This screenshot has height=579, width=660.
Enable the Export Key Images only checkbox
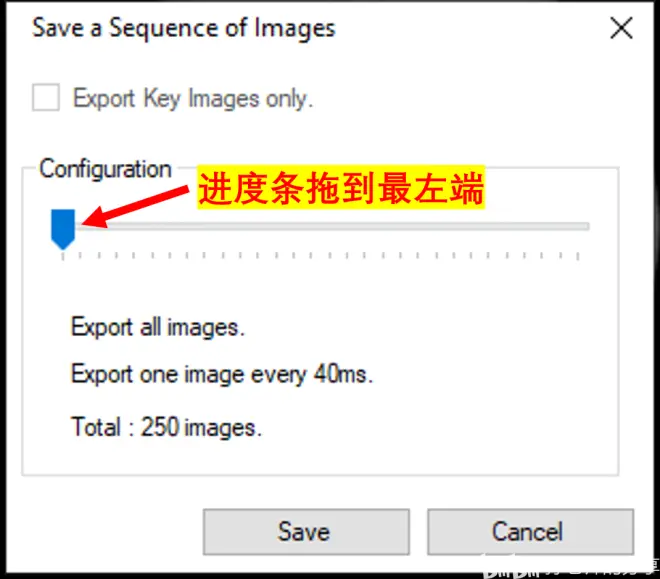(x=46, y=97)
